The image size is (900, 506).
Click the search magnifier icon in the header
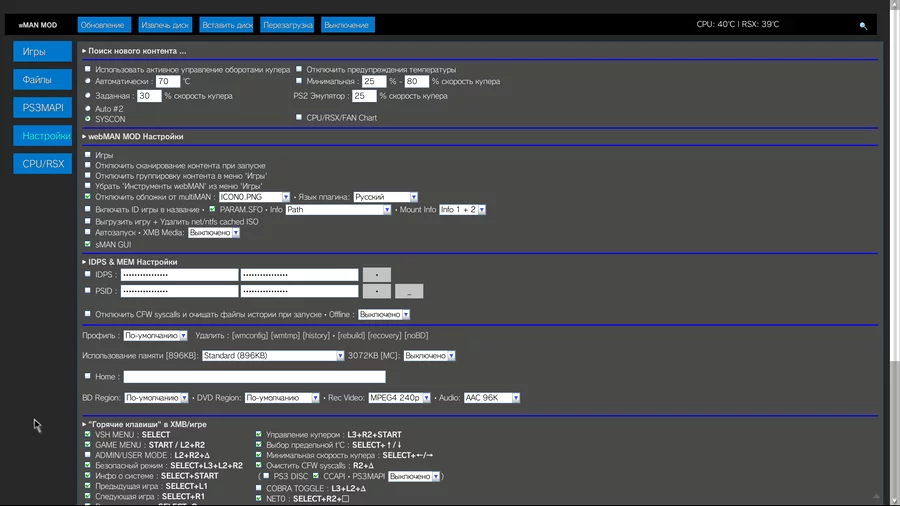click(863, 25)
